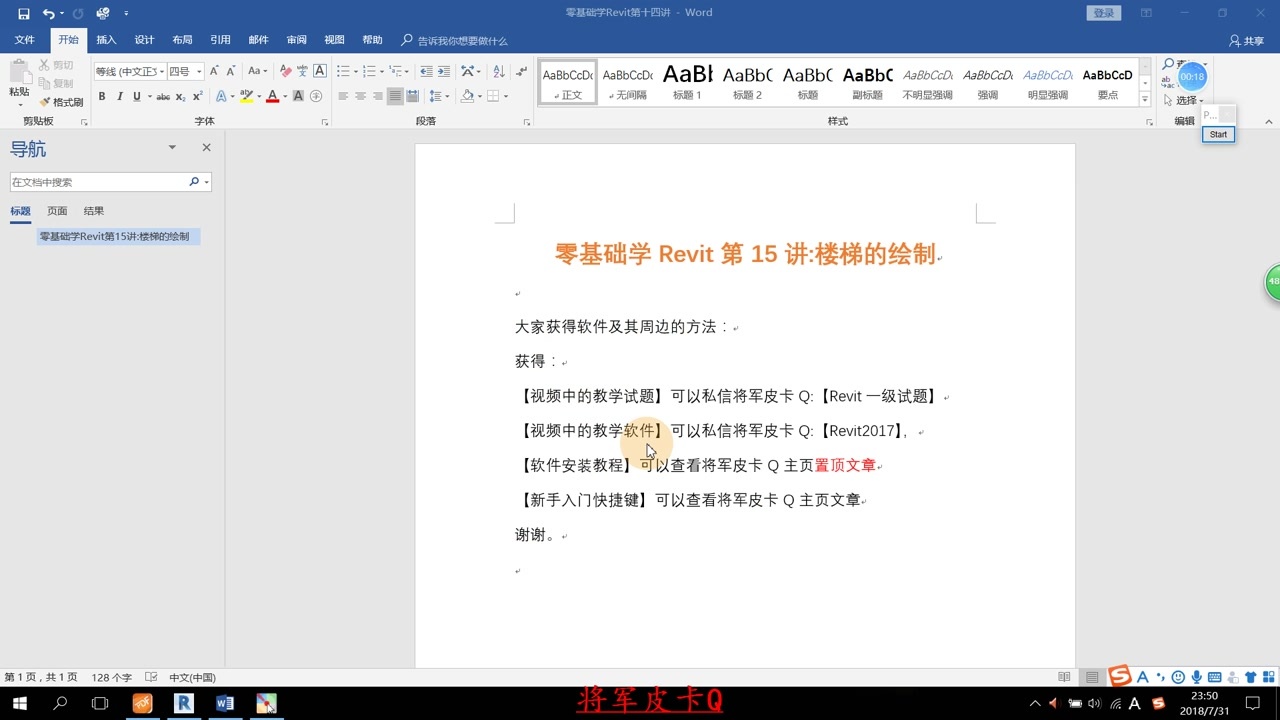Screen dimensions: 1280x720
Task: Click the Character Border (A in box) icon
Action: tap(320, 71)
